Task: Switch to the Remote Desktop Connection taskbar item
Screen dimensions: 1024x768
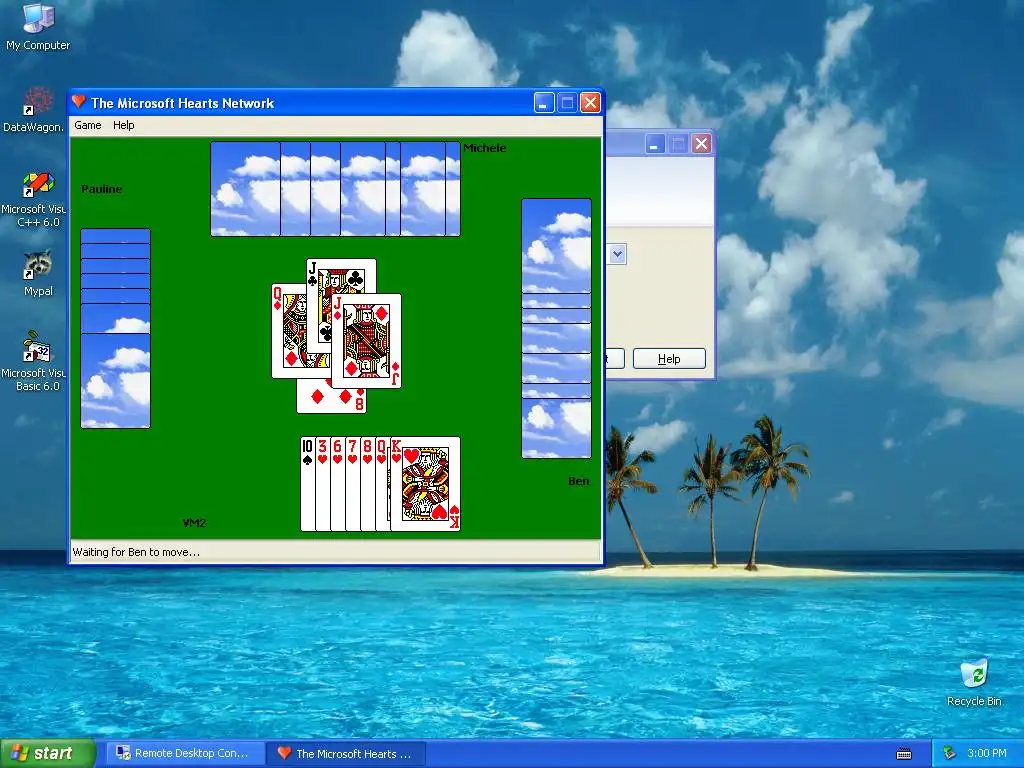Action: pyautogui.click(x=186, y=753)
